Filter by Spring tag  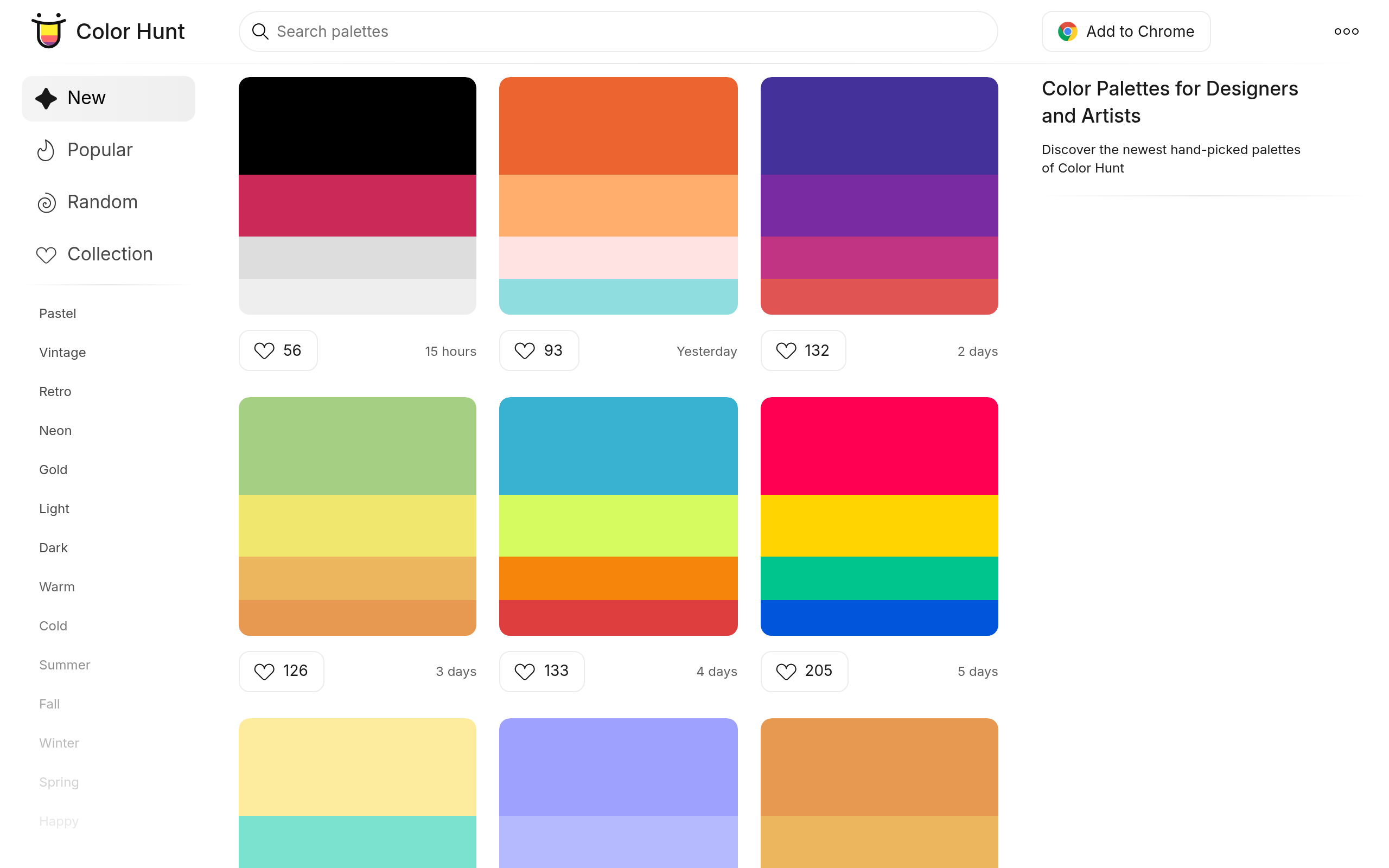(59, 782)
